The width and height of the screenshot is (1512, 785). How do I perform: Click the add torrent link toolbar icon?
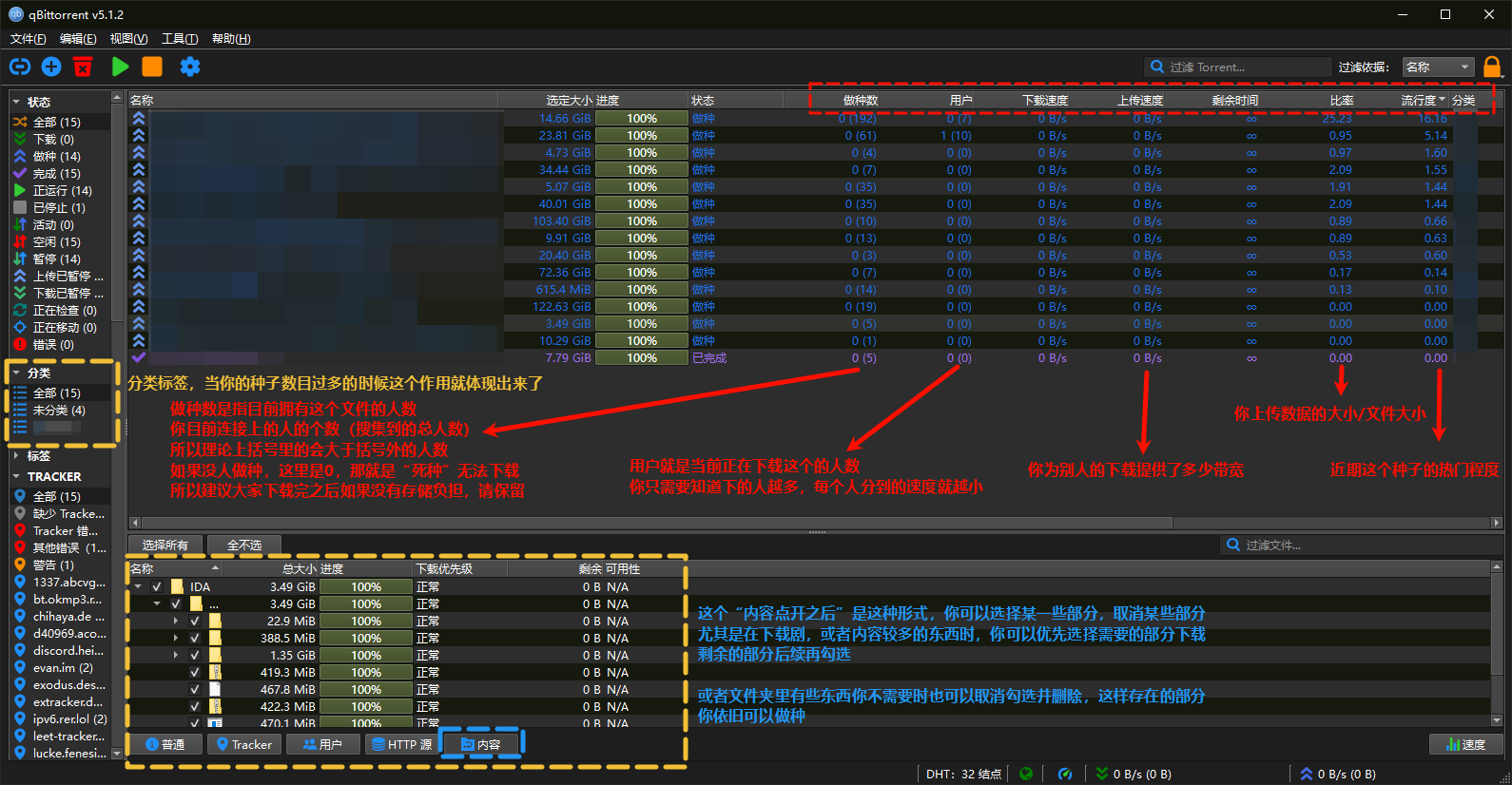pyautogui.click(x=20, y=67)
